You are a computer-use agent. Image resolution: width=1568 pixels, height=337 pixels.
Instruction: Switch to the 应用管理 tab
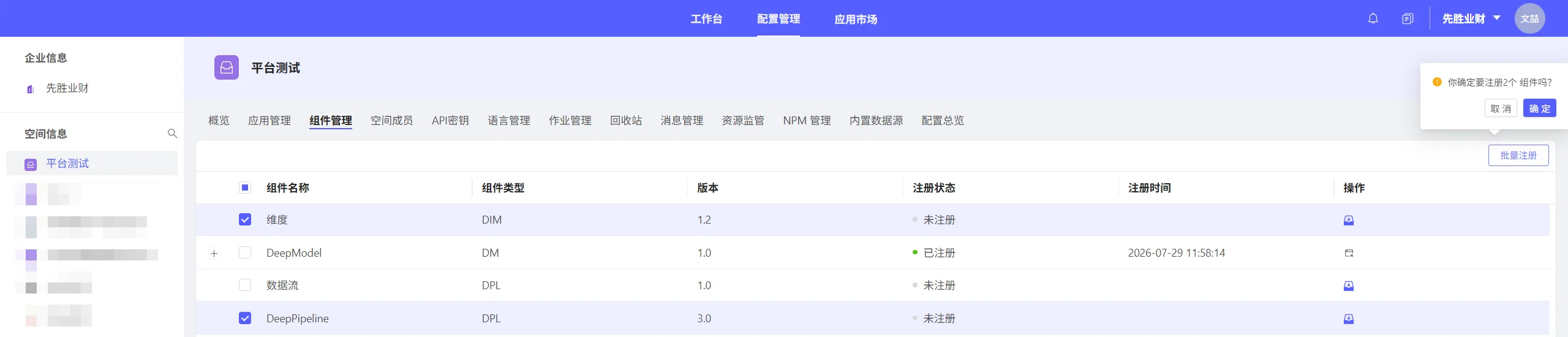pos(269,120)
